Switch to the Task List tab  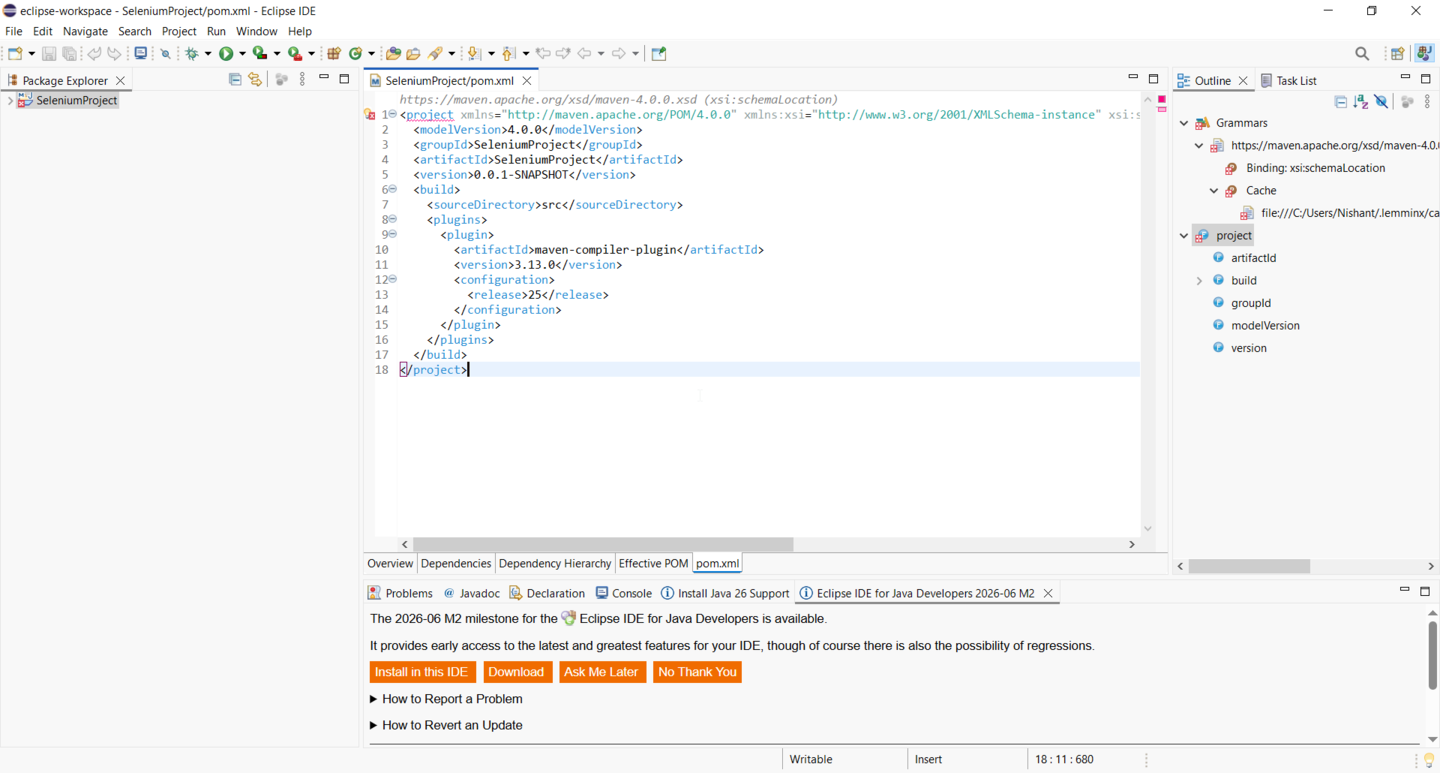1289,81
